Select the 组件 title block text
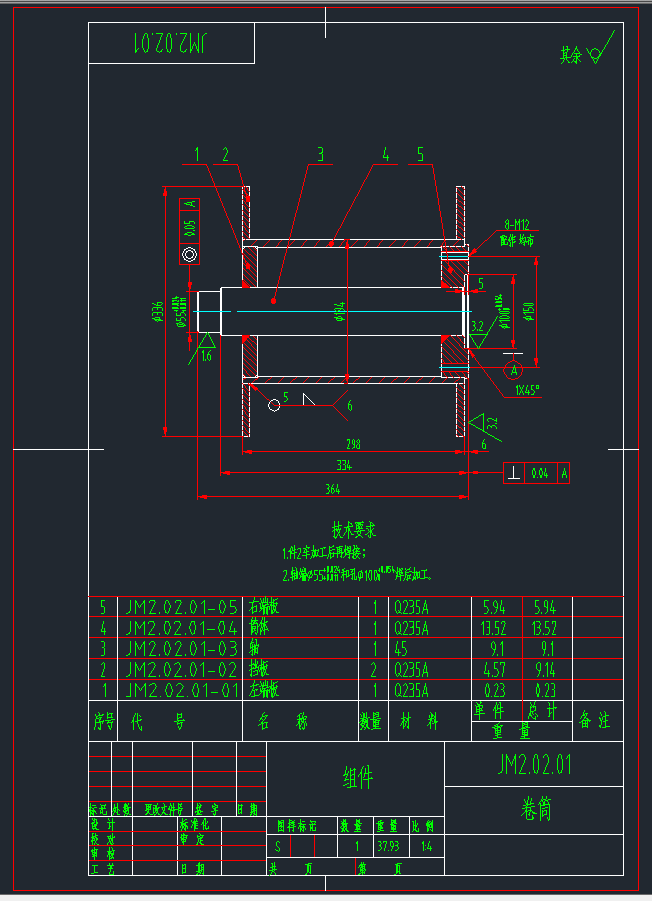Viewport: 652px width, 901px height. tap(357, 778)
